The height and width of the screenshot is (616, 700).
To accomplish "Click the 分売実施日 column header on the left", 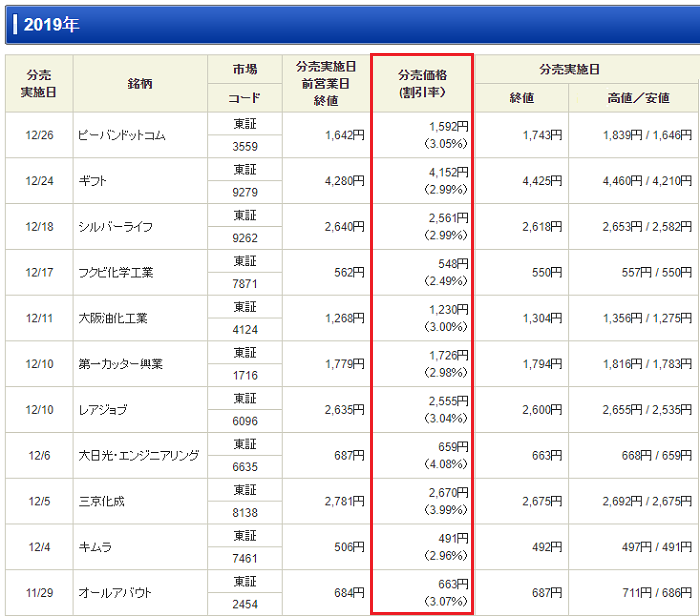I will [x=39, y=83].
